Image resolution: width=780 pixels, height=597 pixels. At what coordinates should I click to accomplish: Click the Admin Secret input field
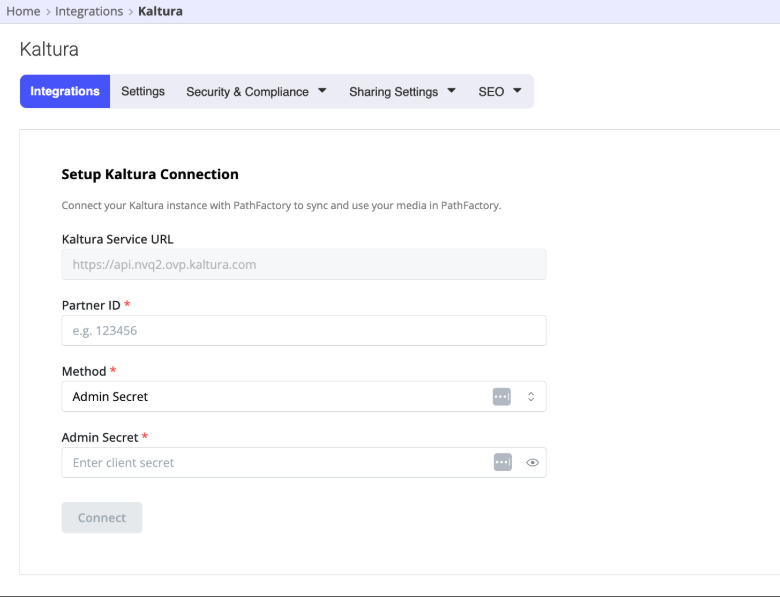(304, 463)
